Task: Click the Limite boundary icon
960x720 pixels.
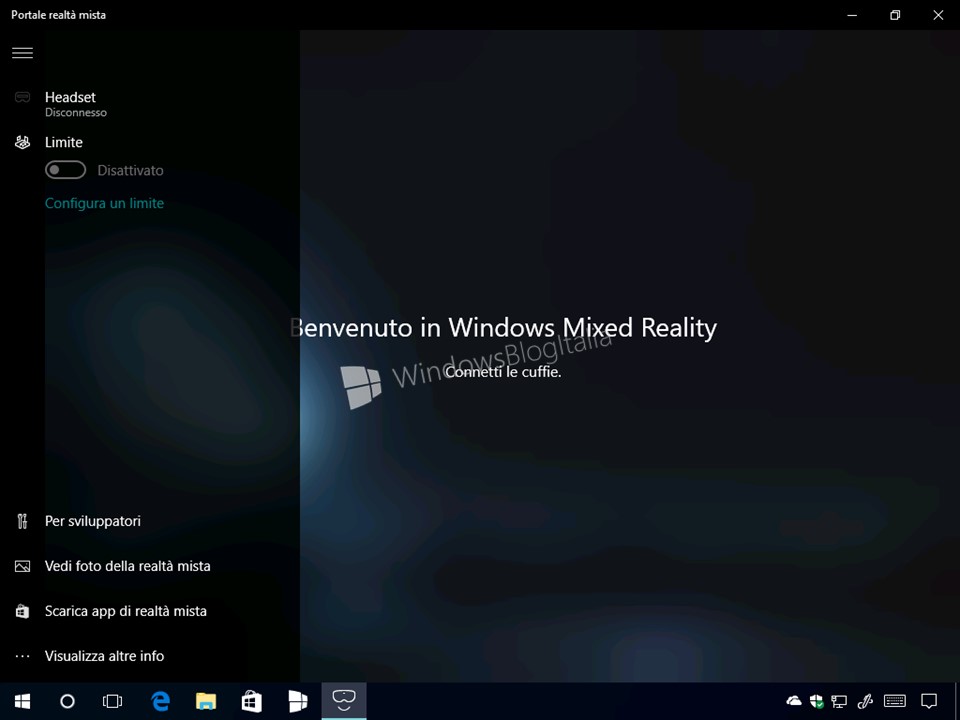Action: 23,142
